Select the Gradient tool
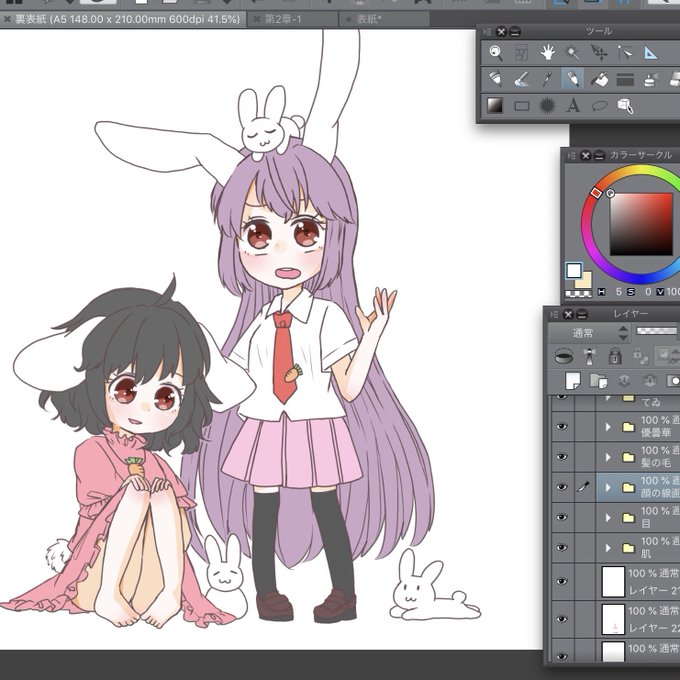The width and height of the screenshot is (680, 680). click(x=495, y=105)
